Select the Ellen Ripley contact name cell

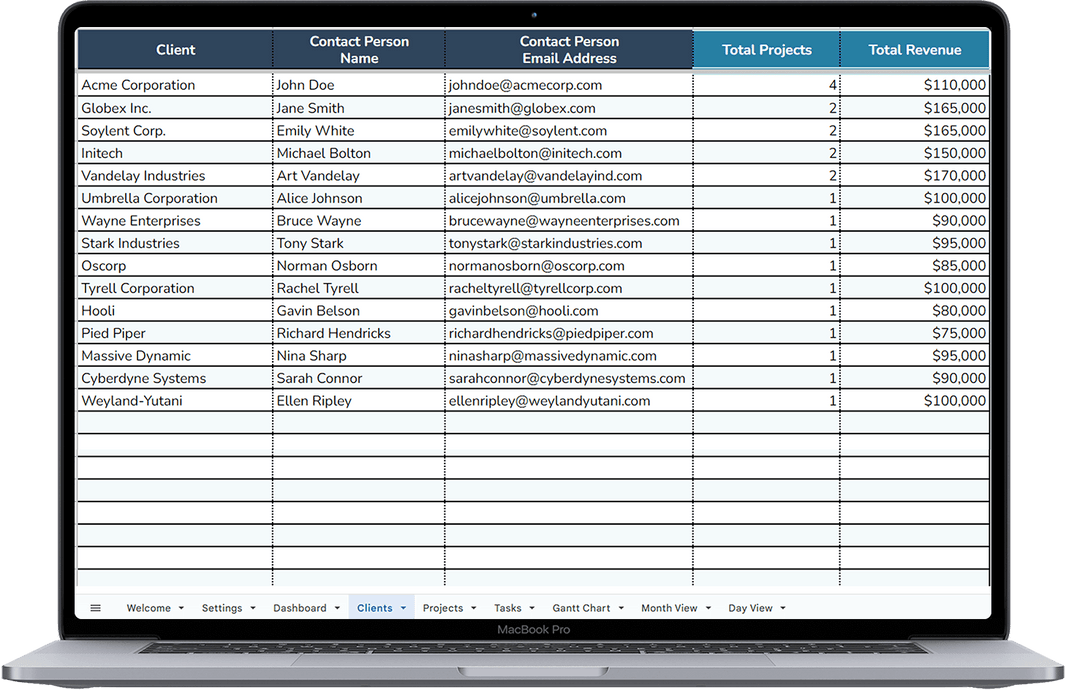click(x=318, y=400)
